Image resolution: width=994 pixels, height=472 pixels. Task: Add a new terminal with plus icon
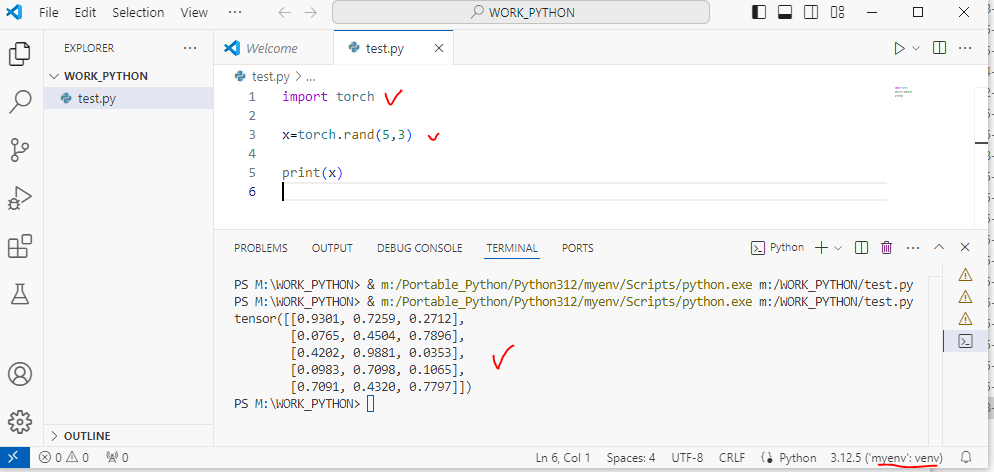821,248
